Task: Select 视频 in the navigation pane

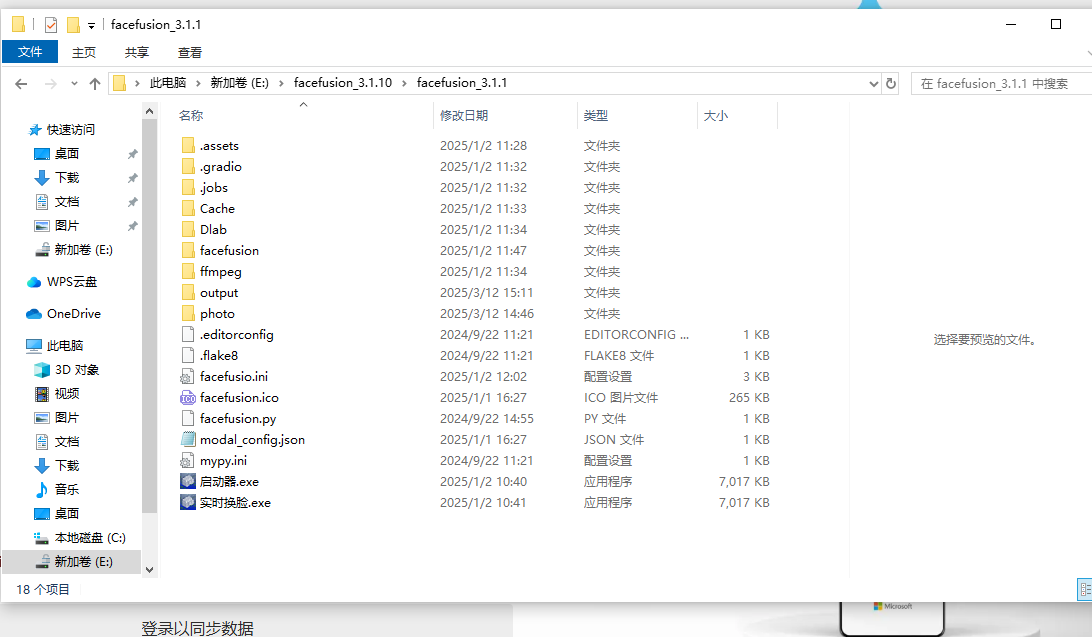Action: point(57,393)
